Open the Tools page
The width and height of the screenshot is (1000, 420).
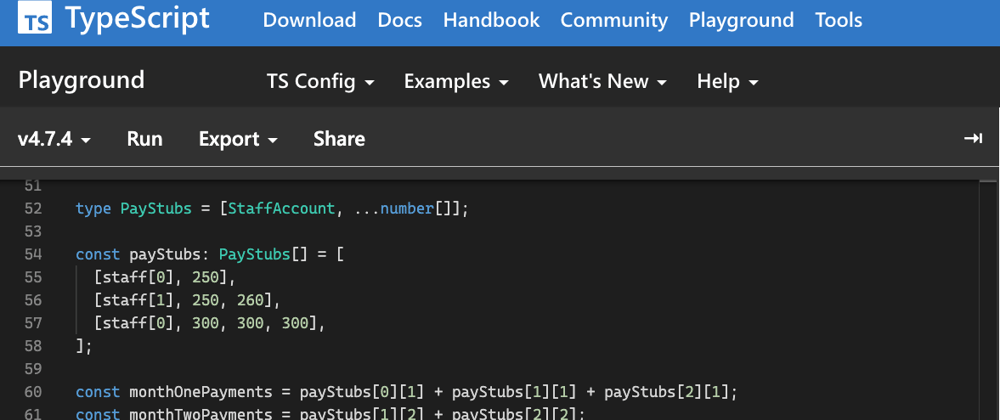pyautogui.click(x=839, y=20)
